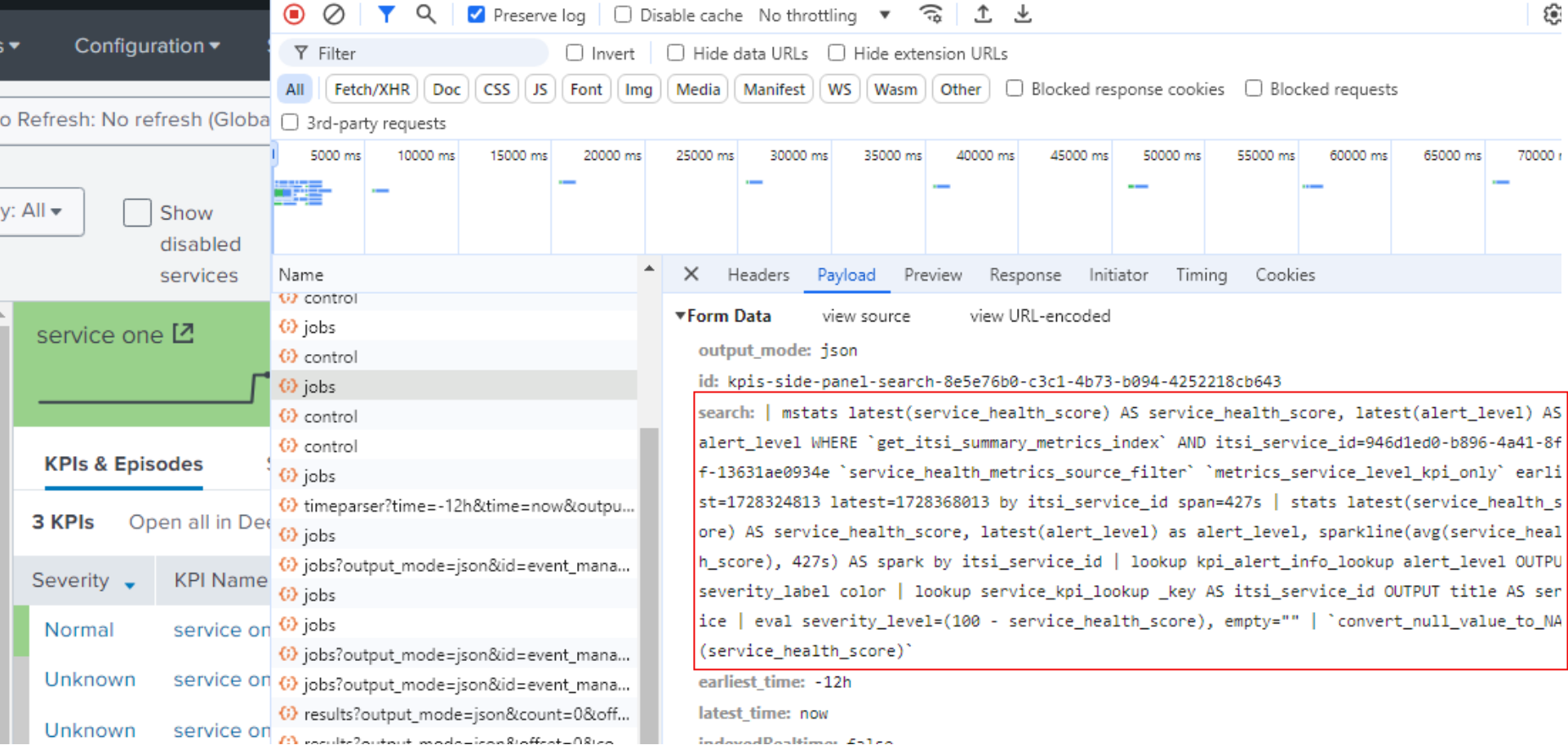The image size is (1568, 745).
Task: Export network log as HAR
Action: click(1023, 14)
